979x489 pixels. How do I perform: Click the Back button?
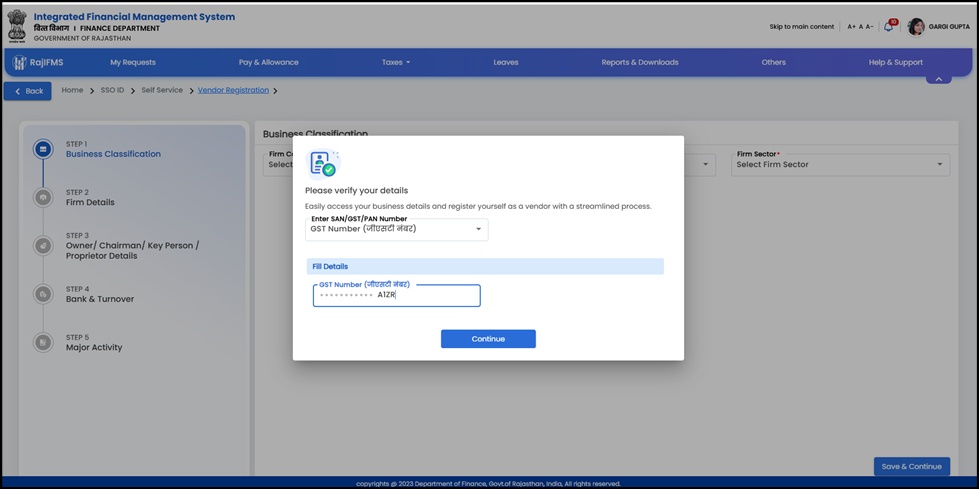27,91
